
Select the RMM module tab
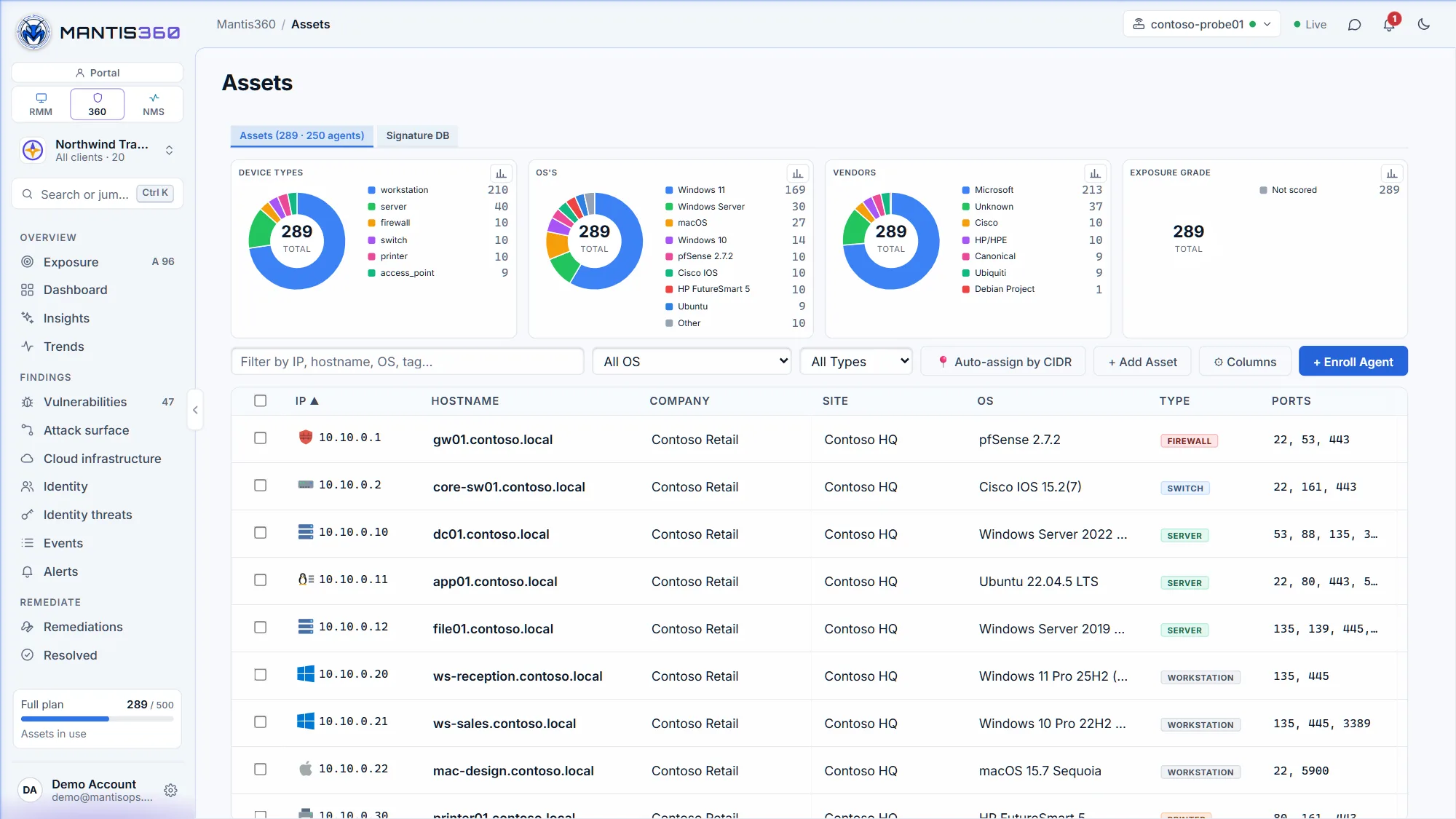pos(41,104)
